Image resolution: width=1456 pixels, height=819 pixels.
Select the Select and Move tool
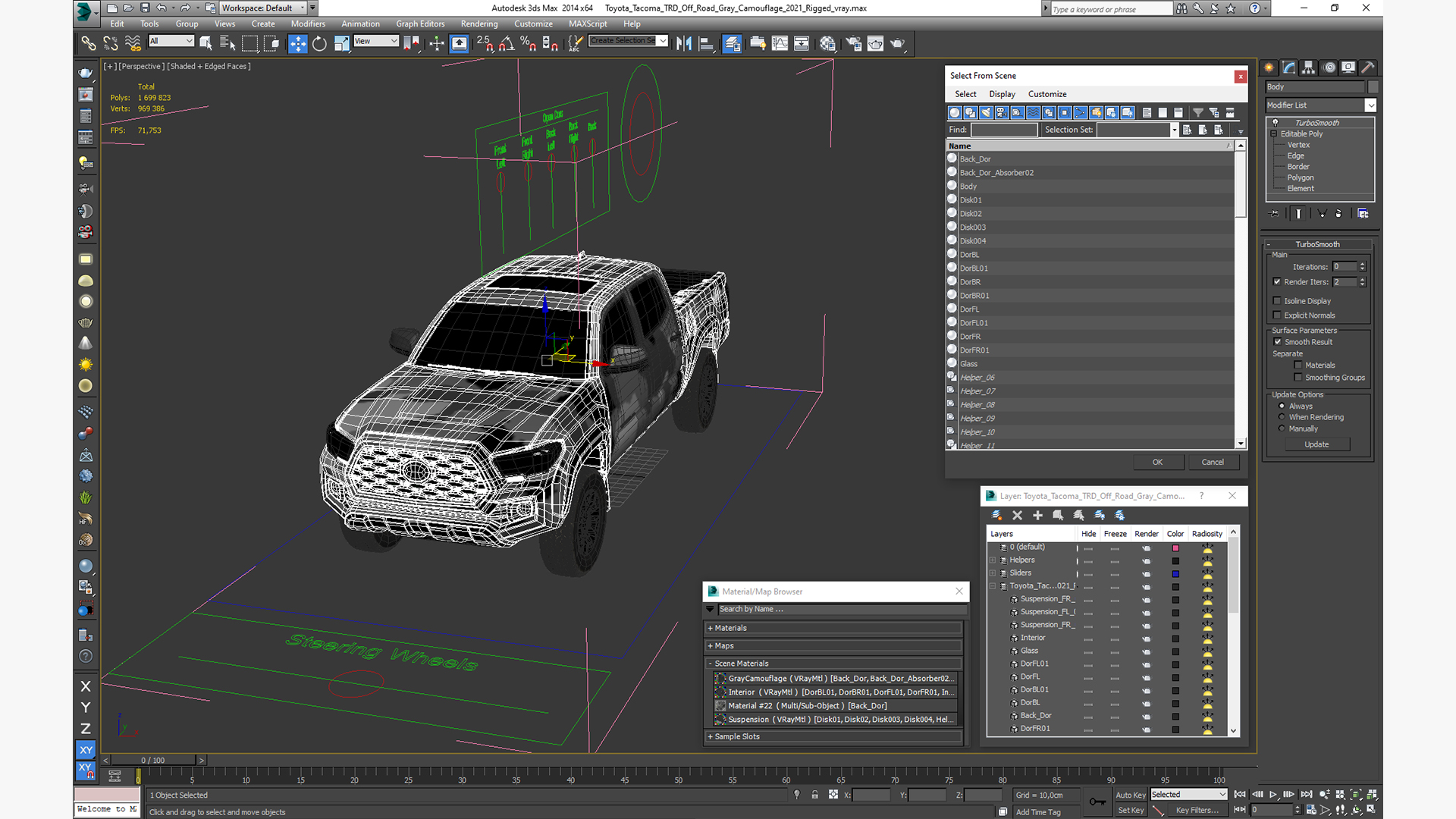click(x=297, y=43)
